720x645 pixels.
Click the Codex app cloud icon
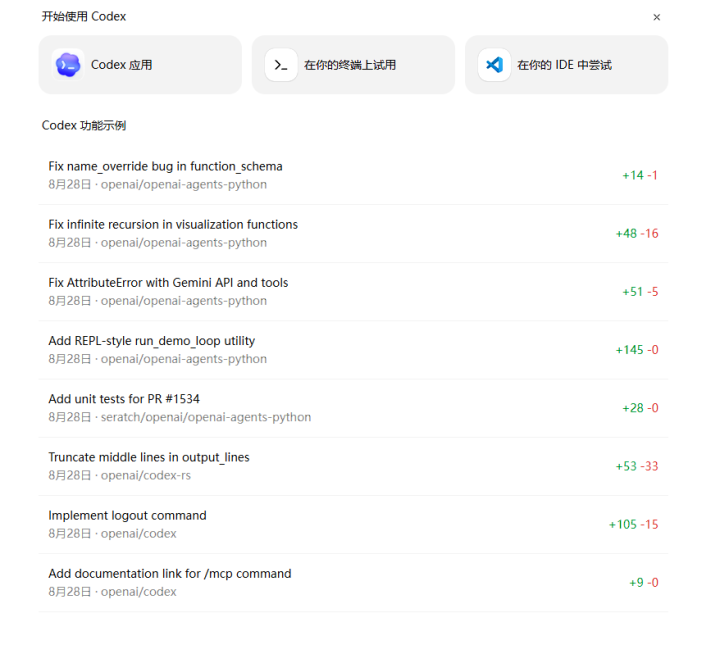68,65
